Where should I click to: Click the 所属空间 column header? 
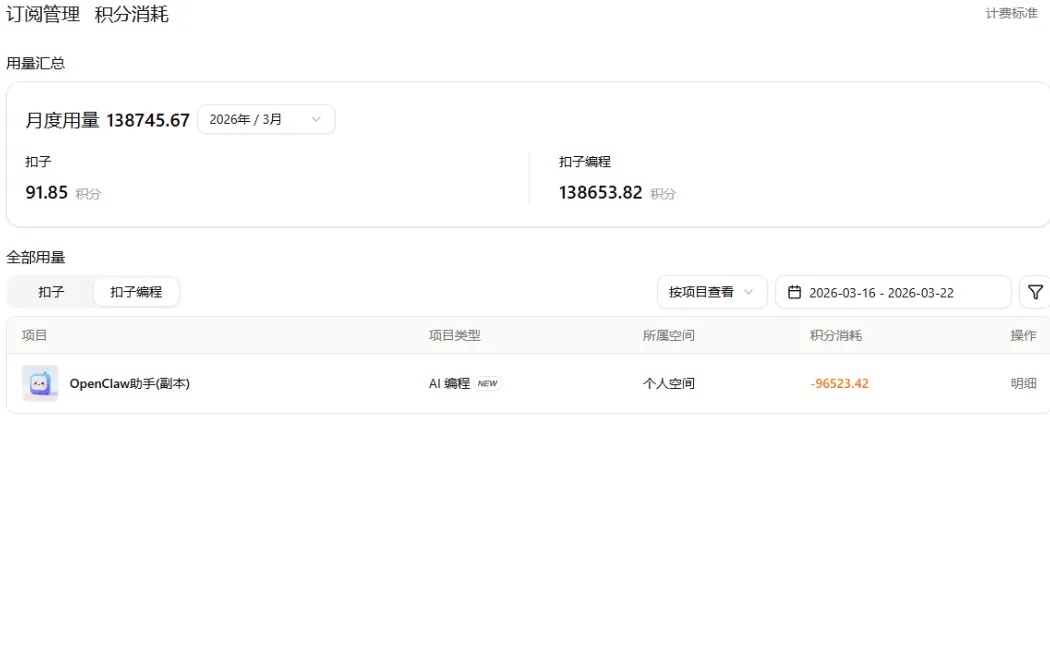point(668,335)
